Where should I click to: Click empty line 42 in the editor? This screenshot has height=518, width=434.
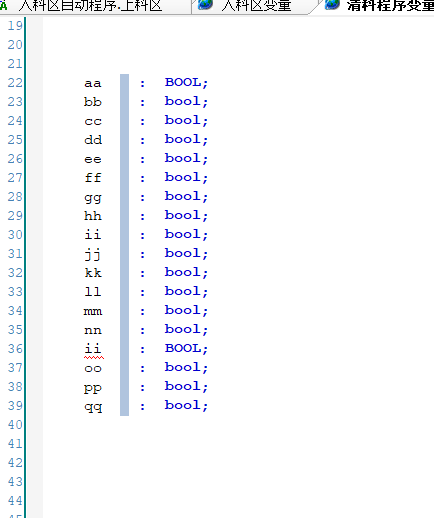tap(233, 463)
